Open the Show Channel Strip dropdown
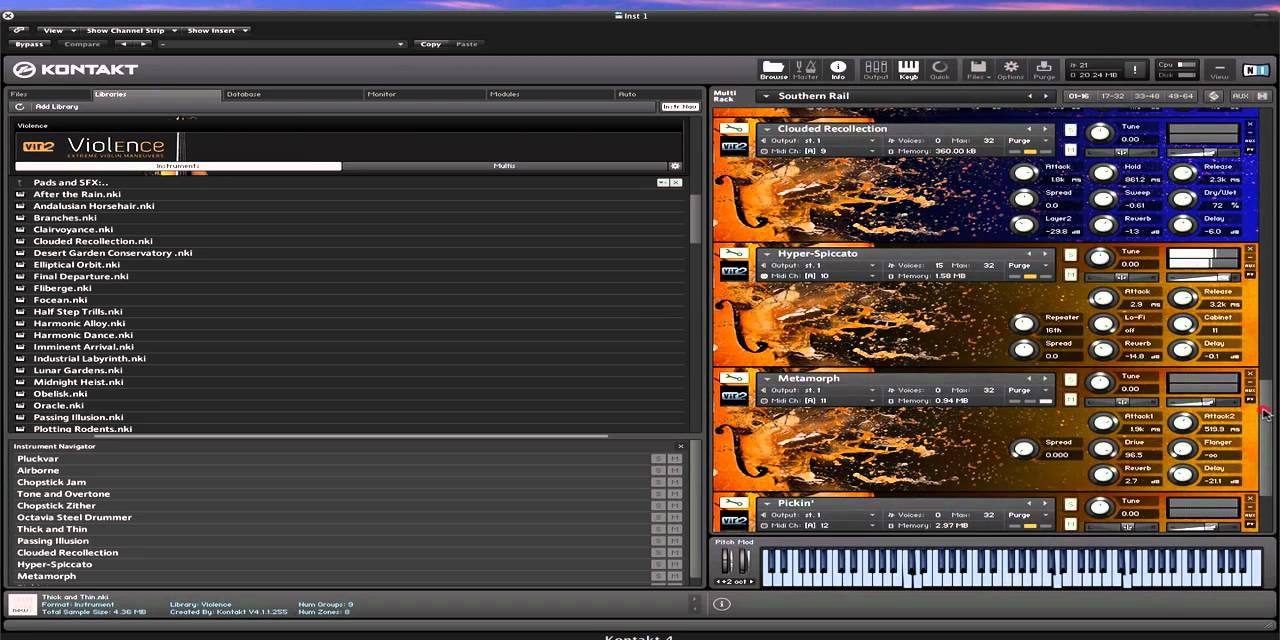The height and width of the screenshot is (640, 1280). click(x=131, y=30)
